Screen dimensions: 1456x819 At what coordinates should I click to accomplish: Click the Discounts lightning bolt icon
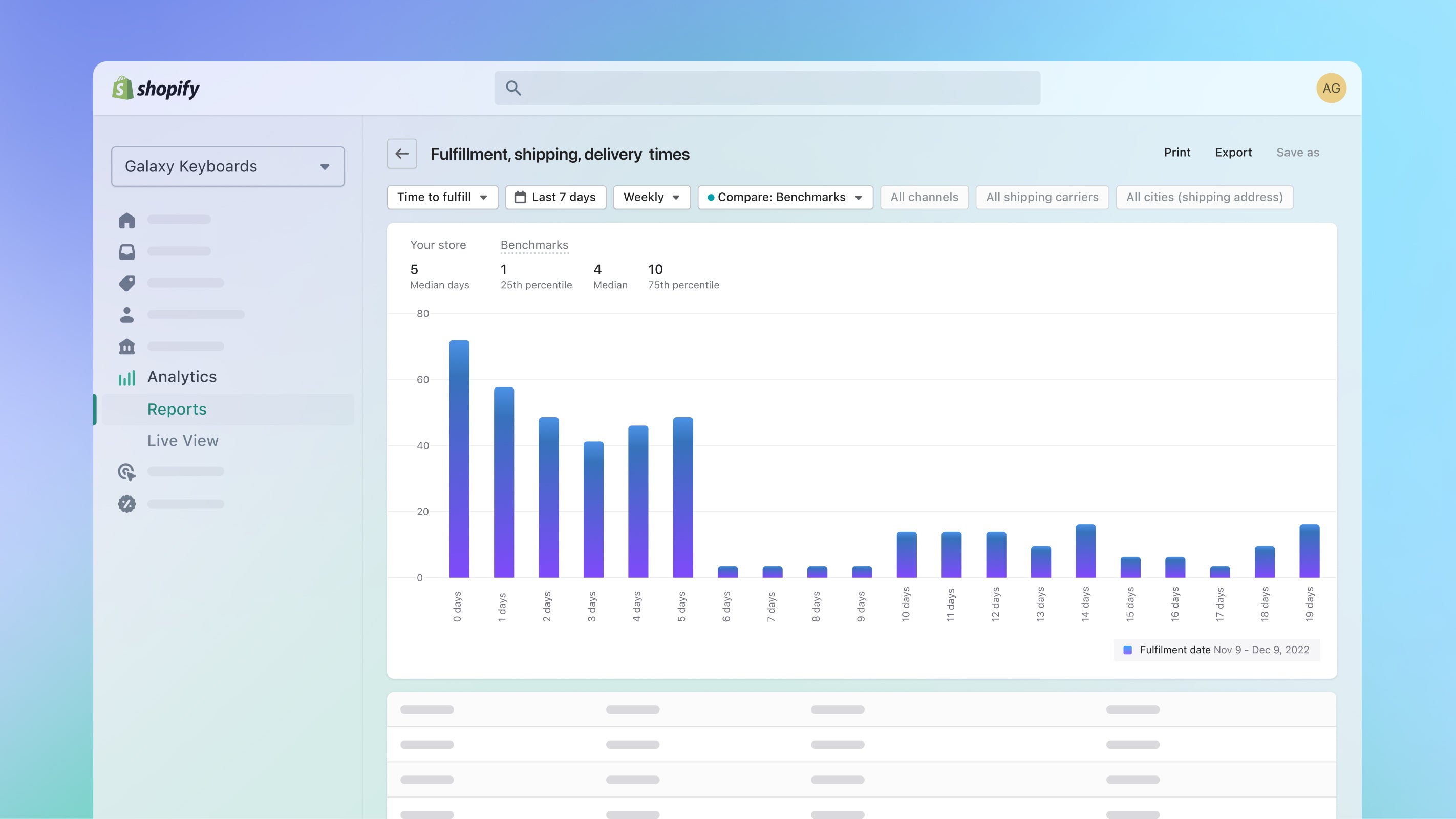point(126,503)
